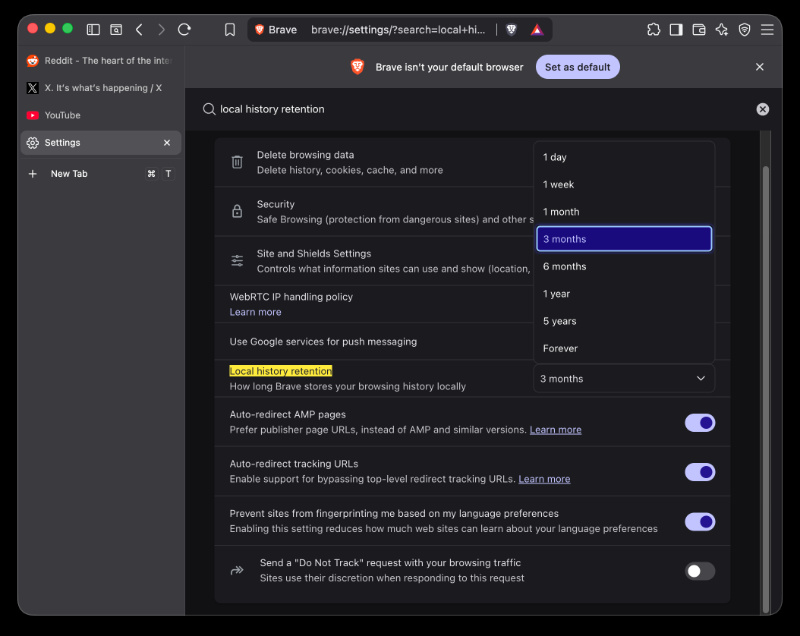Click the Set as default button

[x=578, y=67]
